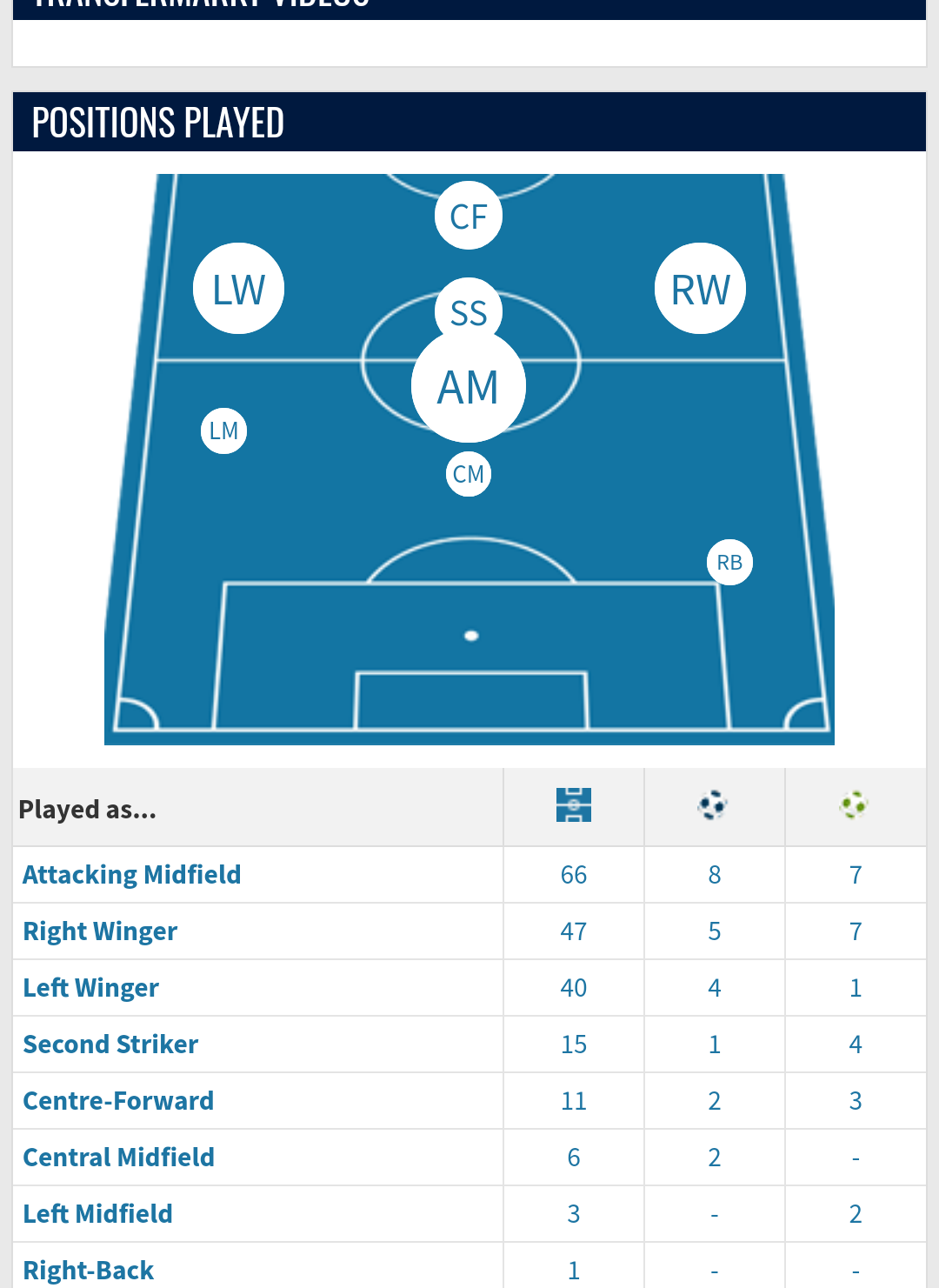
Task: Open the Central Midfield link
Action: [118, 1158]
